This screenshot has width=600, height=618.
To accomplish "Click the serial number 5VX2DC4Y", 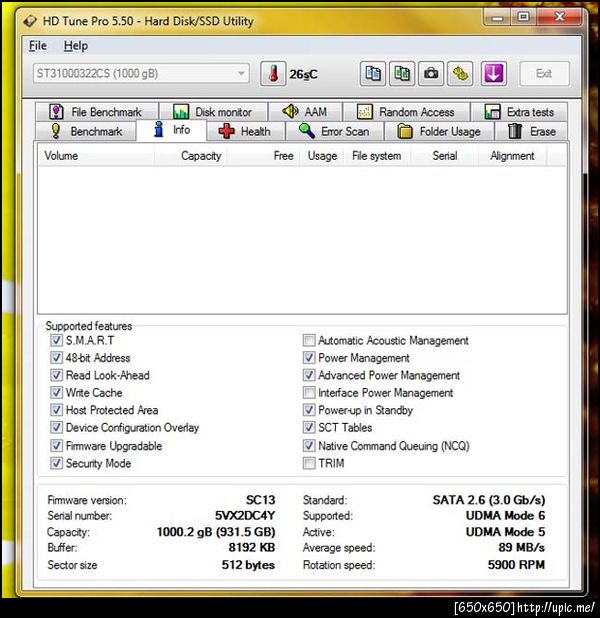I will [x=245, y=516].
